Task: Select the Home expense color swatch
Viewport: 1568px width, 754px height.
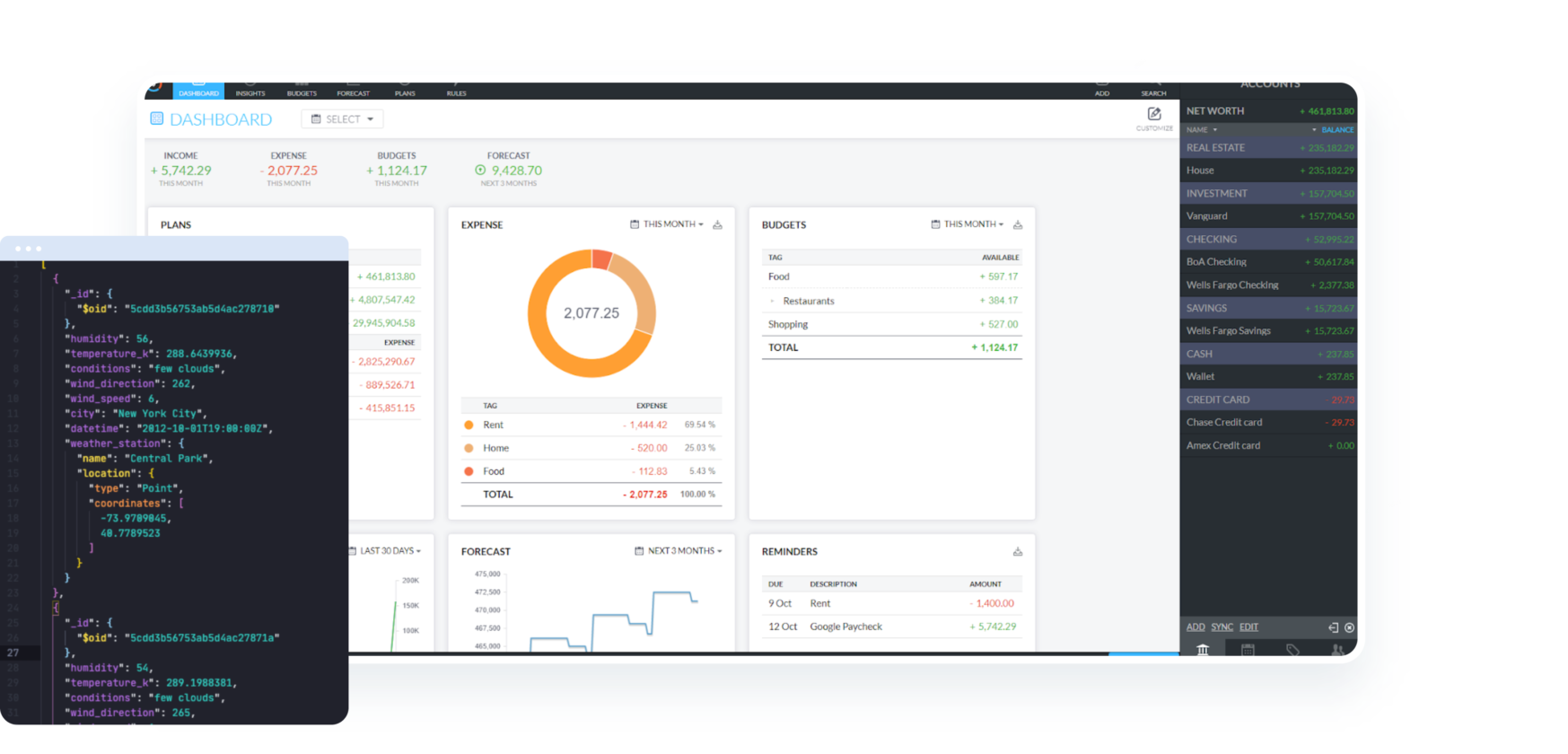Action: point(469,448)
